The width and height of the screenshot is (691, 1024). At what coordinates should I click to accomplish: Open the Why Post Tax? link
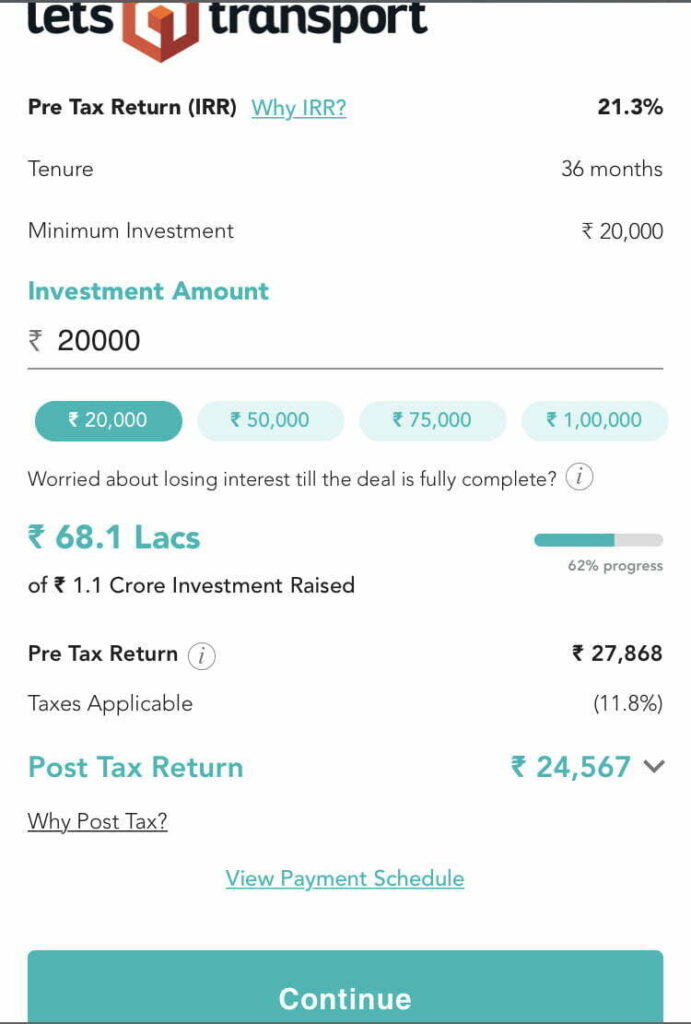tap(97, 822)
